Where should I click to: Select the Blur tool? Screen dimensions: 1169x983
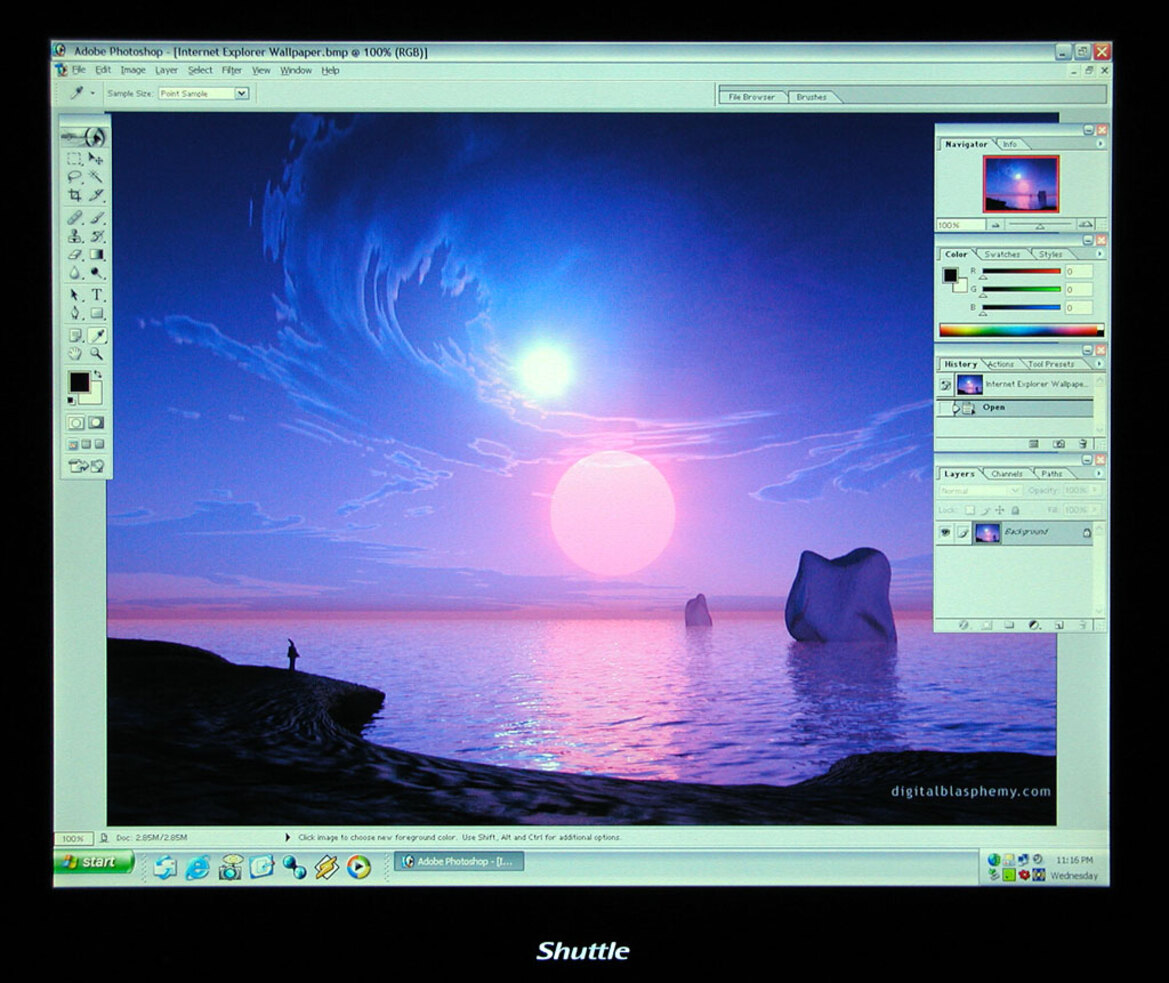click(75, 273)
